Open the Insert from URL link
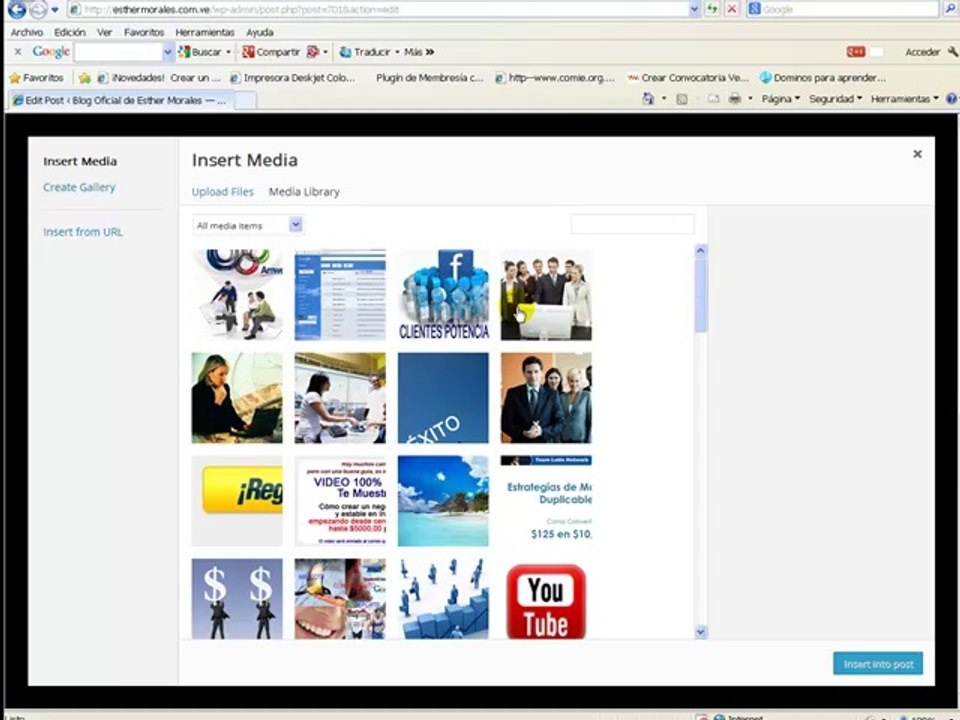Screen dimensions: 960x720 (83, 232)
